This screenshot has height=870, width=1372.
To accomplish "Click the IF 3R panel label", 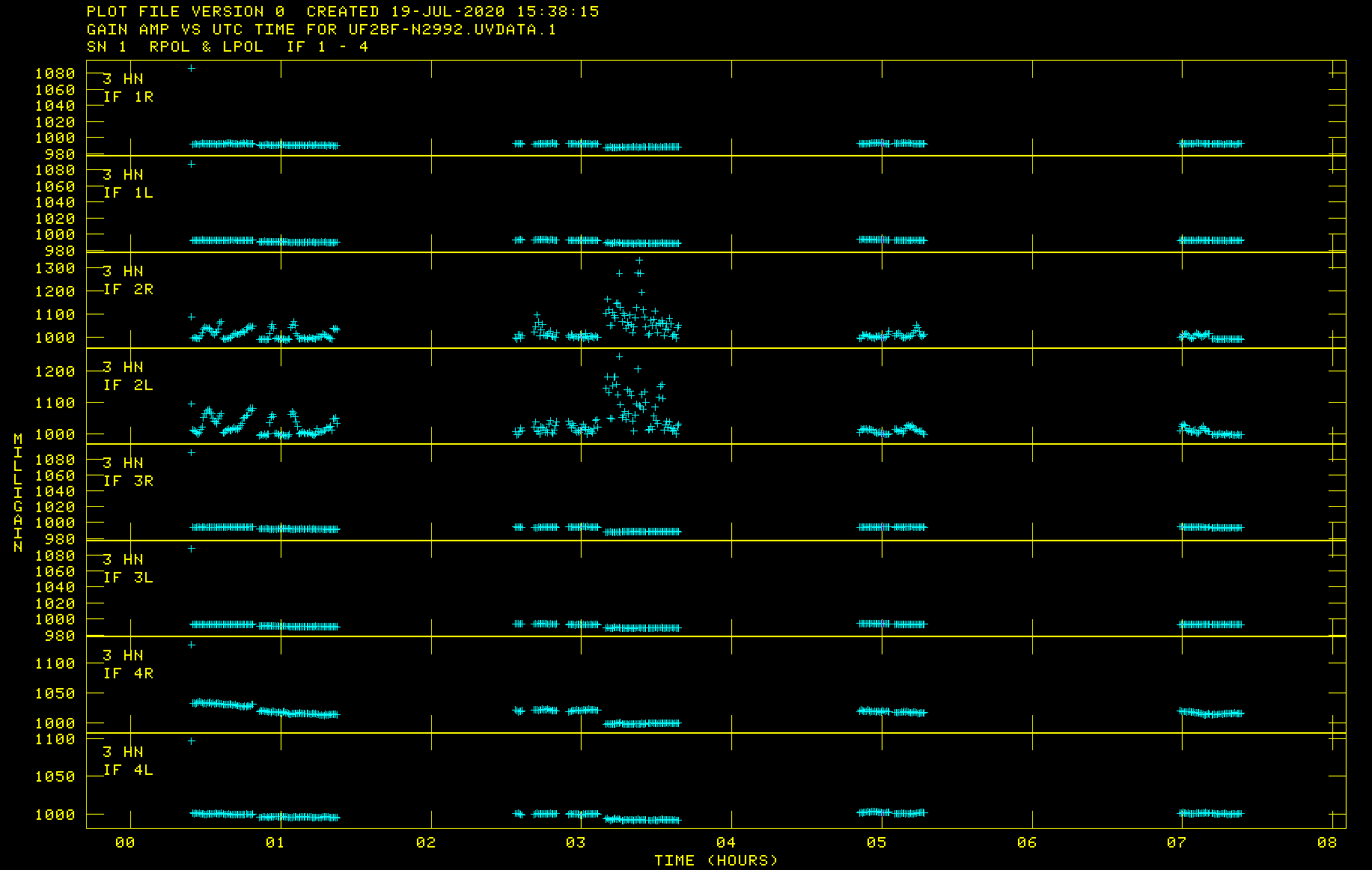I will tap(128, 481).
